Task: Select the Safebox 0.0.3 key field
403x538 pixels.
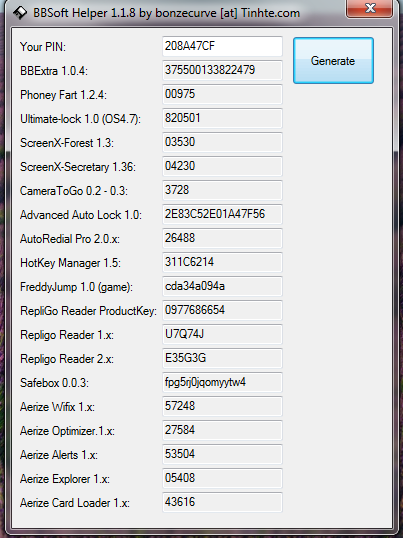Action: coord(222,383)
